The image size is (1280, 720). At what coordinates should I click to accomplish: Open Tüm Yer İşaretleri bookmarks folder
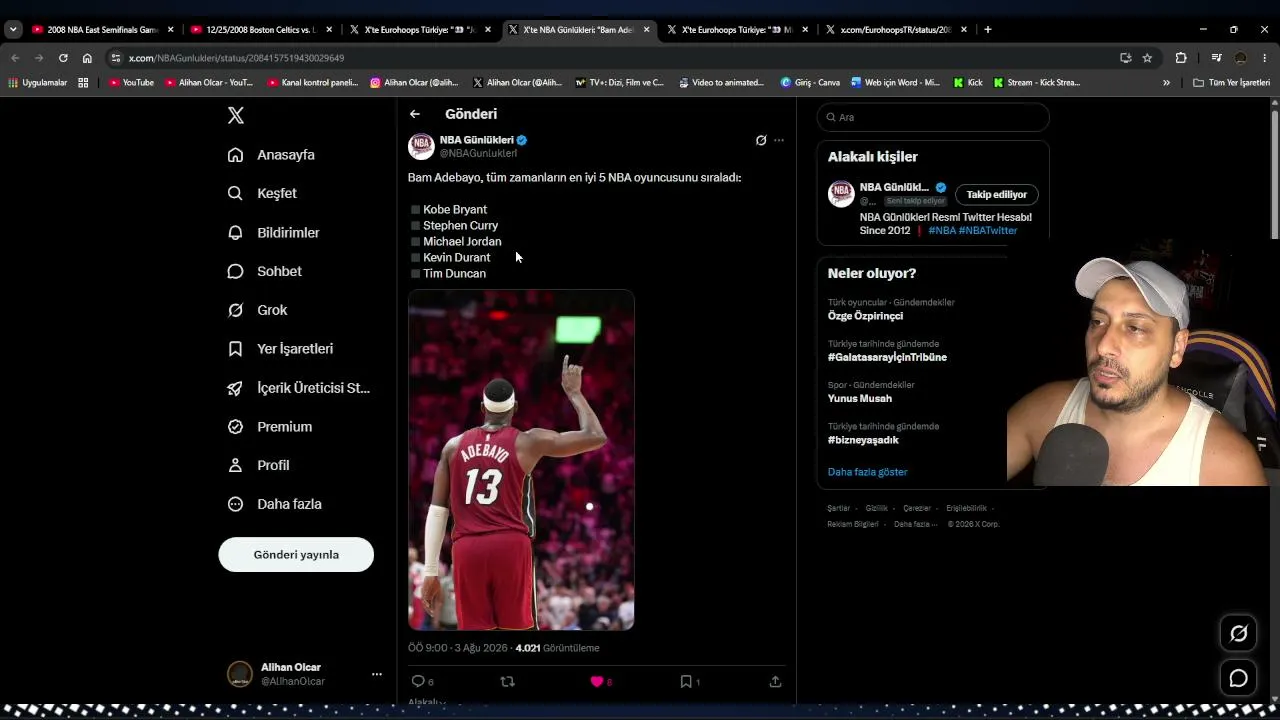click(1231, 83)
